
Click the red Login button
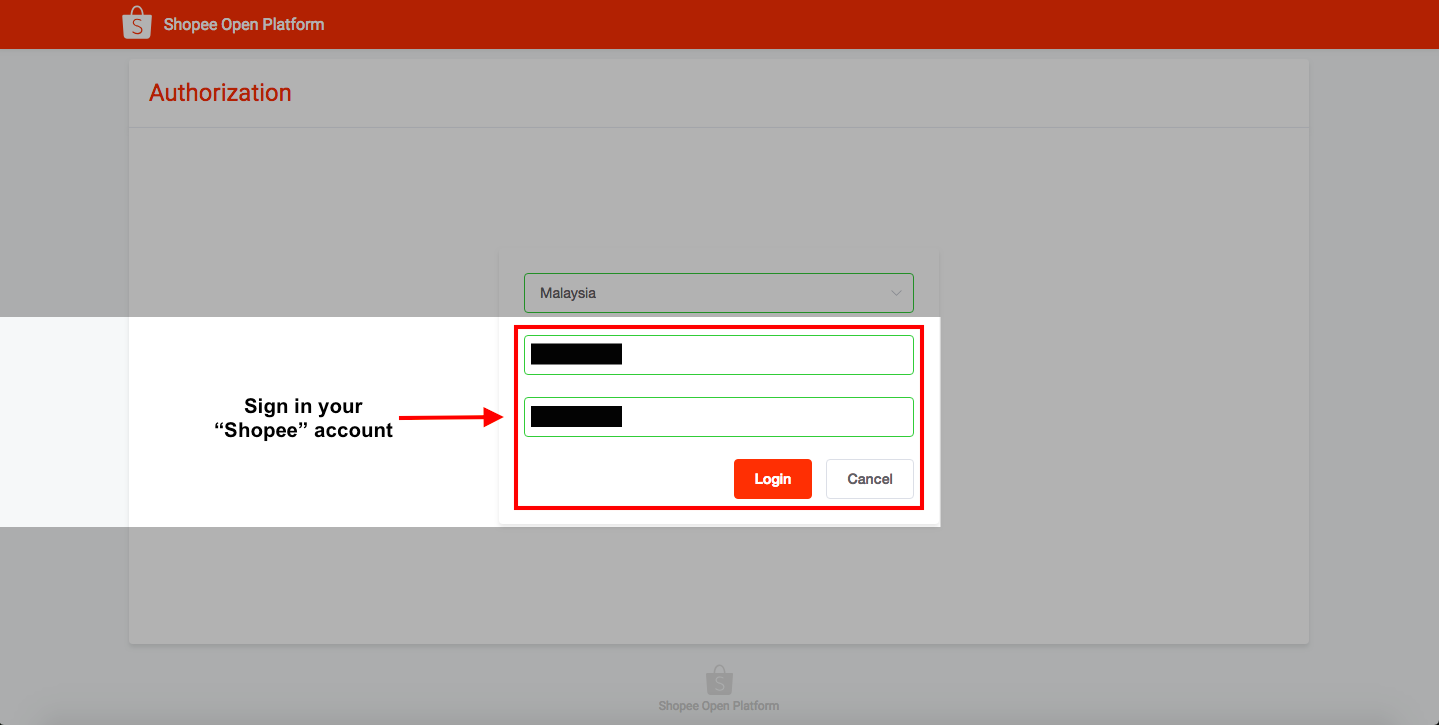(x=773, y=479)
